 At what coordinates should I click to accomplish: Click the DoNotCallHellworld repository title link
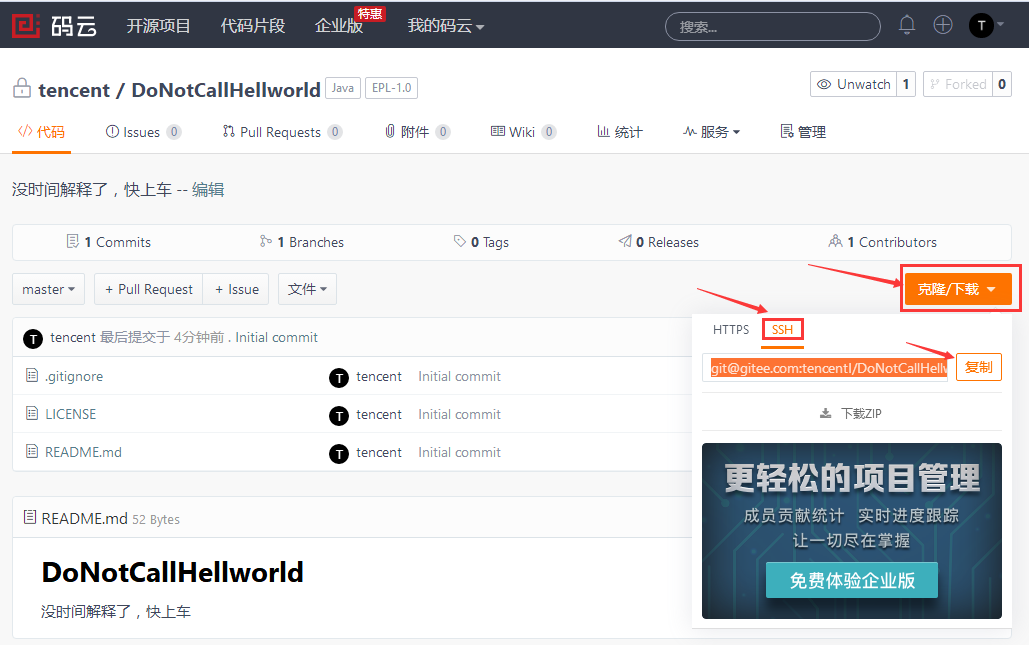tap(226, 89)
